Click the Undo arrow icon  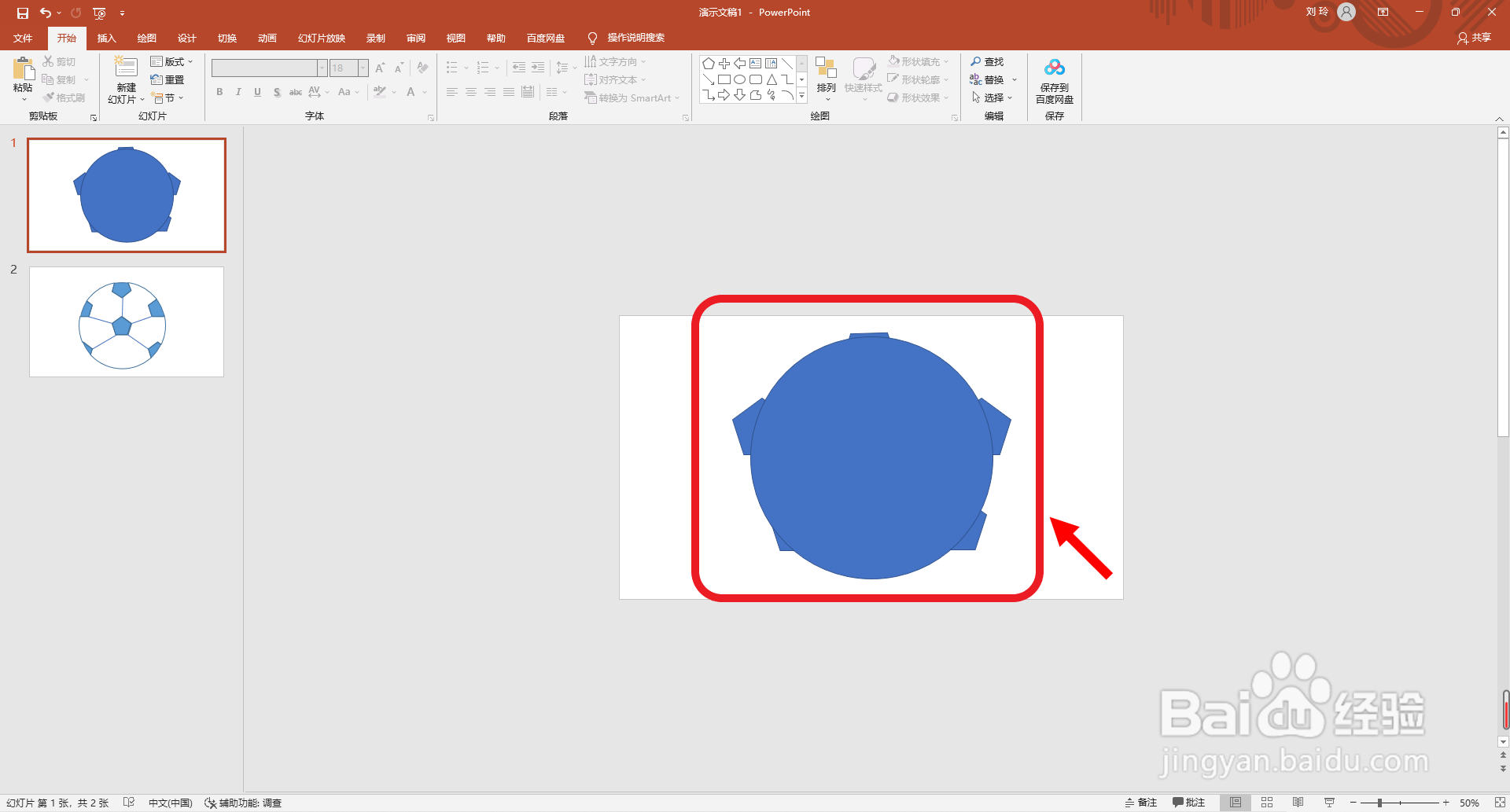[46, 13]
